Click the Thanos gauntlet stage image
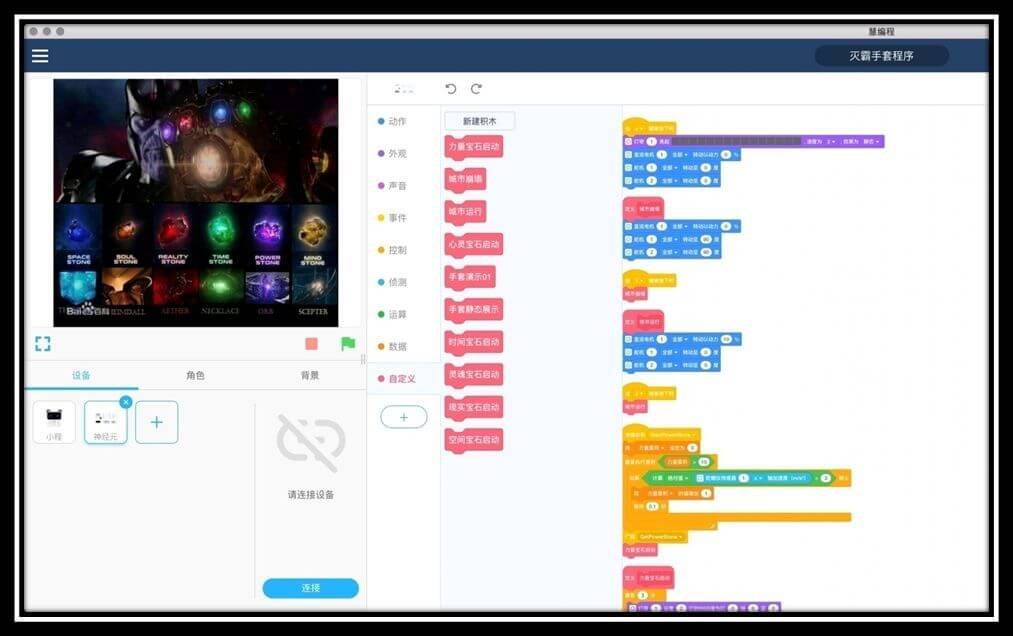 [196, 202]
